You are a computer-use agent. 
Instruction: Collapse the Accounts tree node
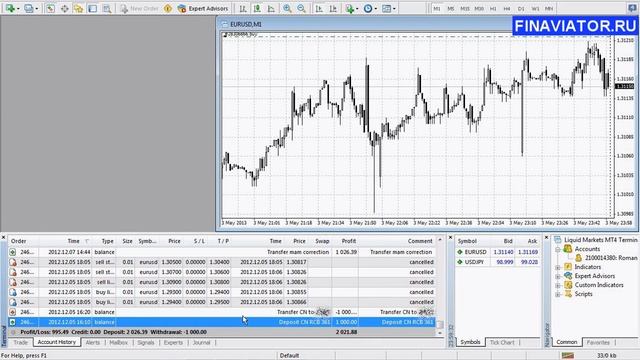558,249
